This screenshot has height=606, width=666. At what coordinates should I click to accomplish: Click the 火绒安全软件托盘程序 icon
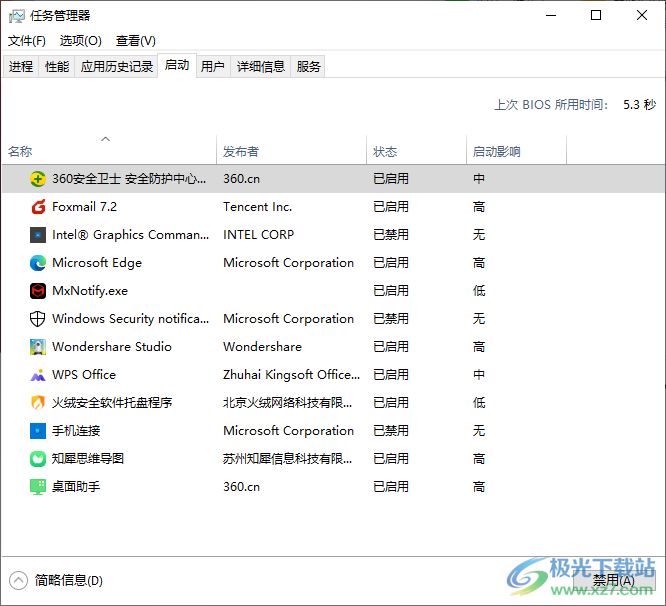pyautogui.click(x=38, y=403)
